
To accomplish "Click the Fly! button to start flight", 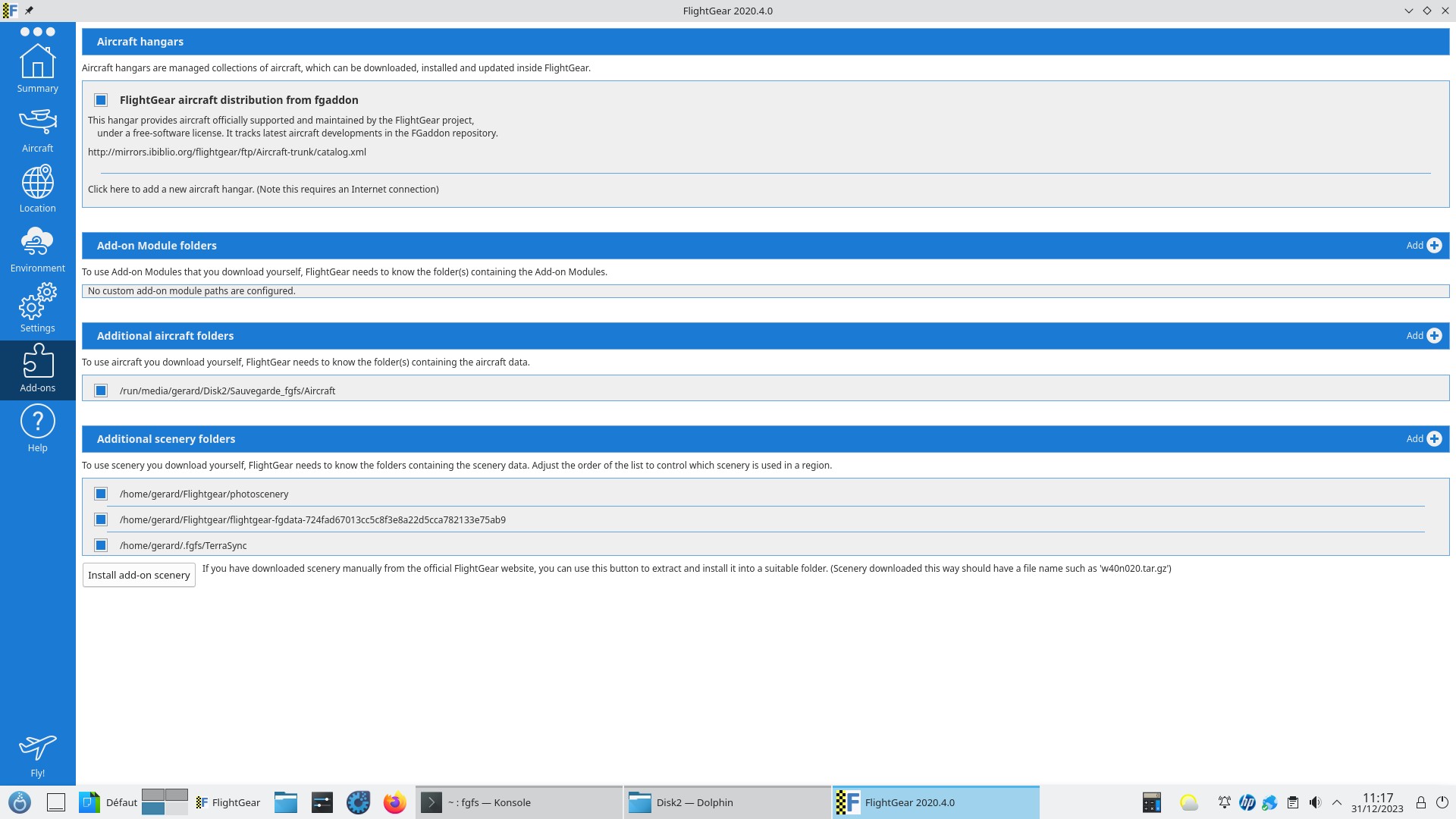I will tap(37, 755).
